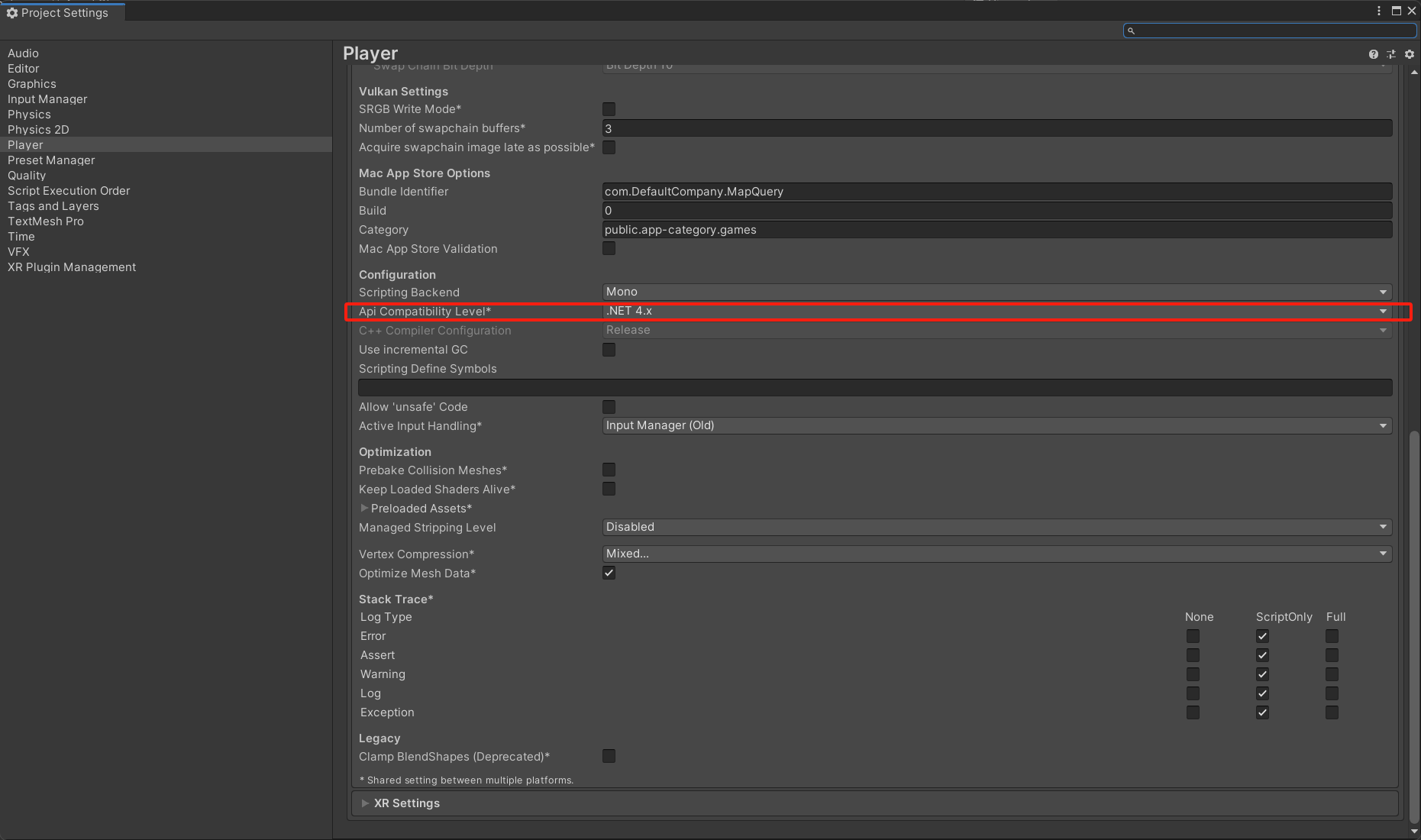Image resolution: width=1421 pixels, height=840 pixels.
Task: Click the magnifier icon in the search bar
Action: pos(1132,31)
